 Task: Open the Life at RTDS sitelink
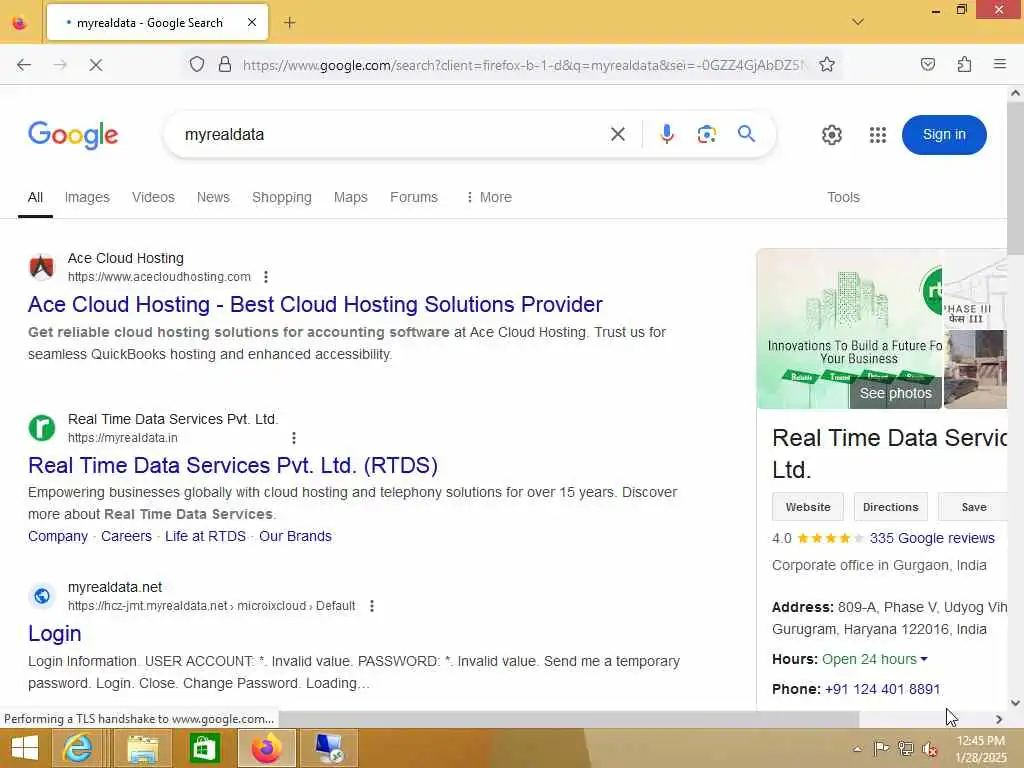205,536
